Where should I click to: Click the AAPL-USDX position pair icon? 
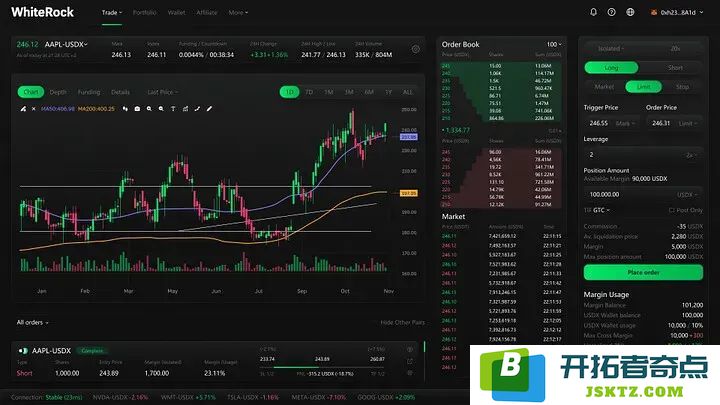click(x=22, y=350)
